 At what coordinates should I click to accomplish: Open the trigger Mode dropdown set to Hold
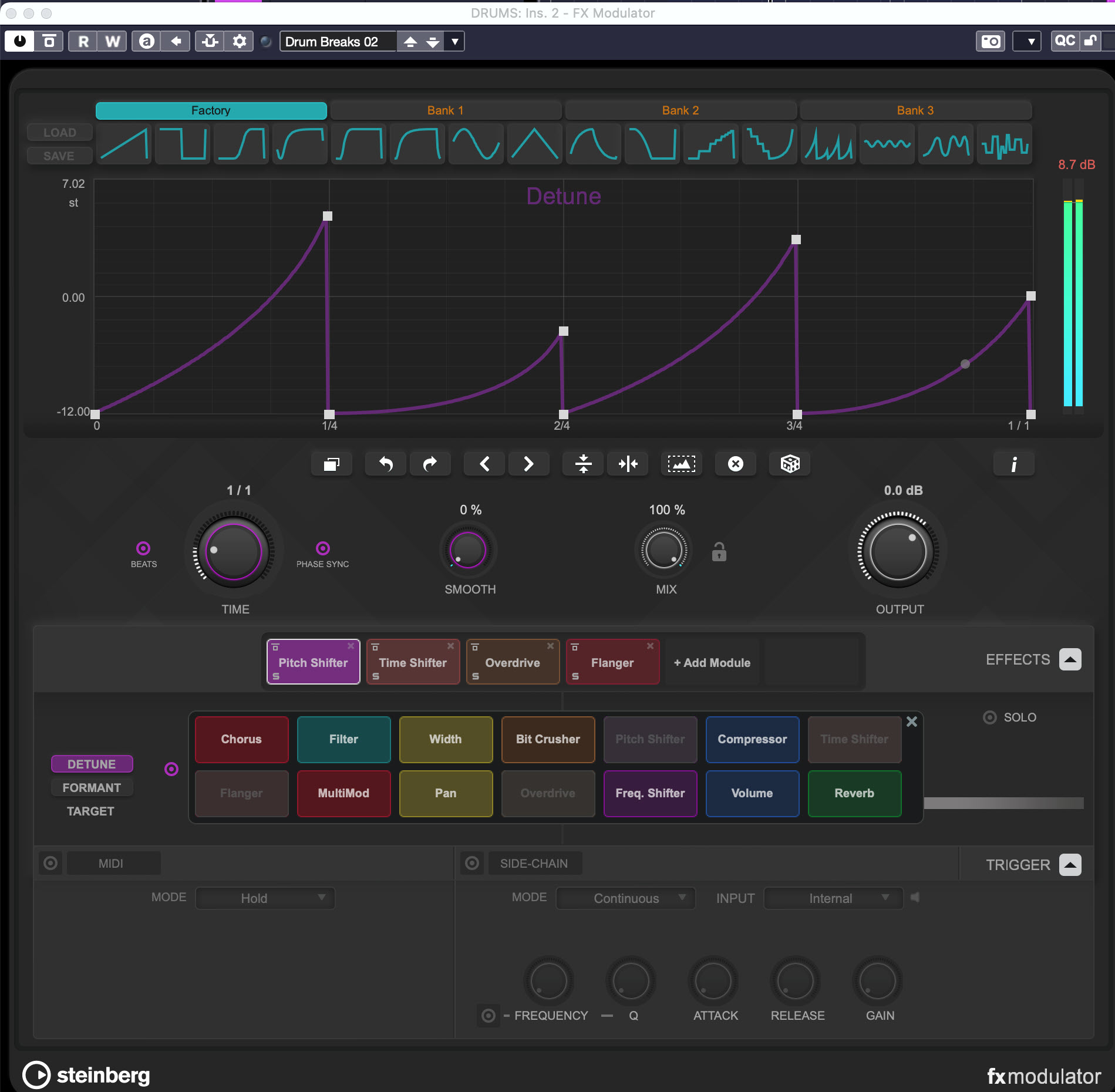click(x=264, y=898)
